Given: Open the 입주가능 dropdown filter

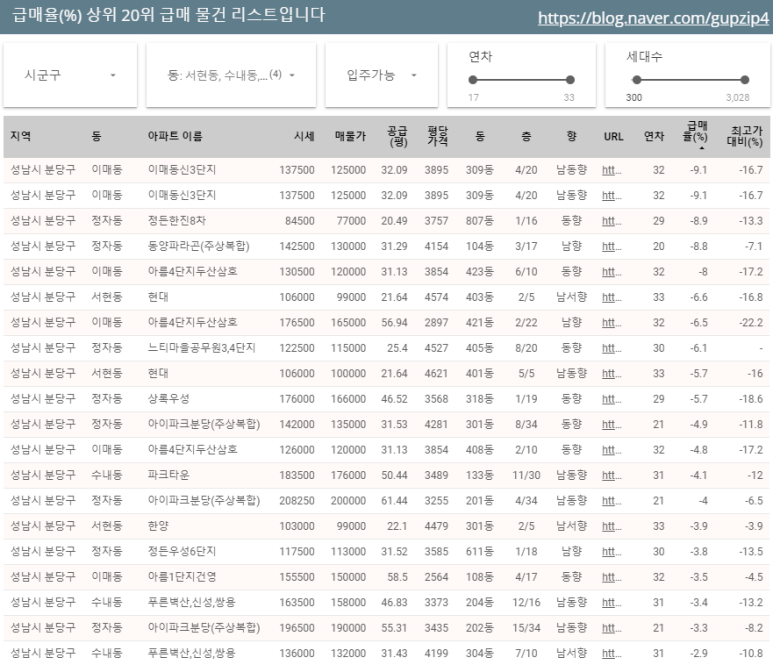Looking at the screenshot, I should tap(381, 75).
